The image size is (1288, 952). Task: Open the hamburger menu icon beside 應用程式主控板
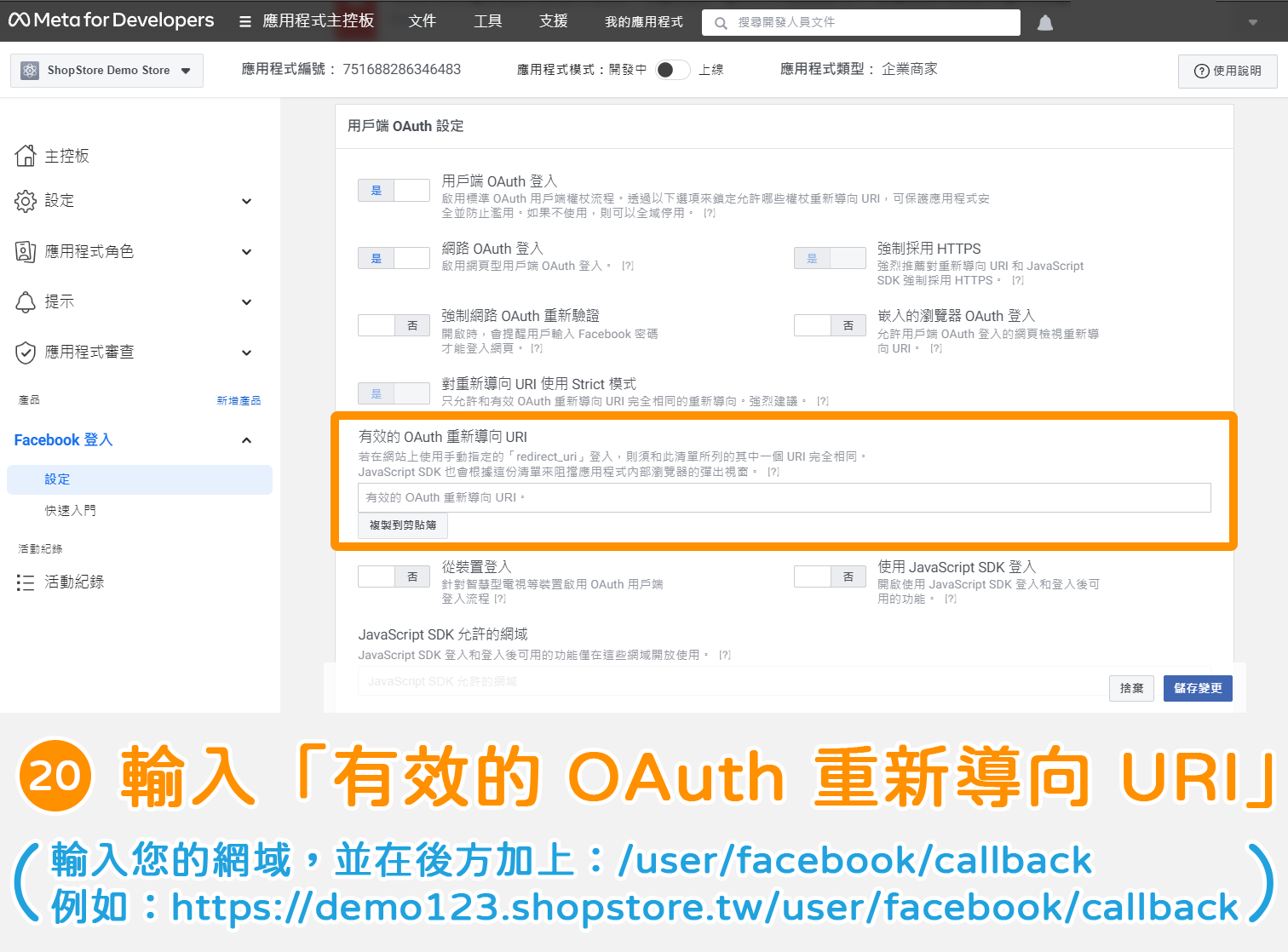coord(245,21)
